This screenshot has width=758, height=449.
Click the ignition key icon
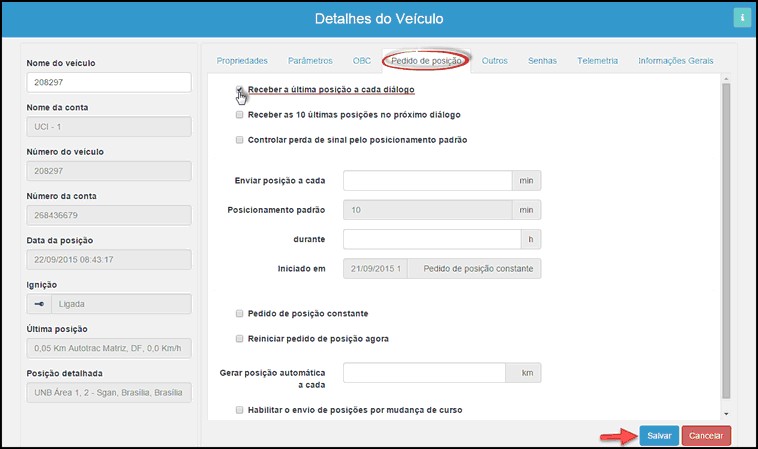click(x=39, y=304)
